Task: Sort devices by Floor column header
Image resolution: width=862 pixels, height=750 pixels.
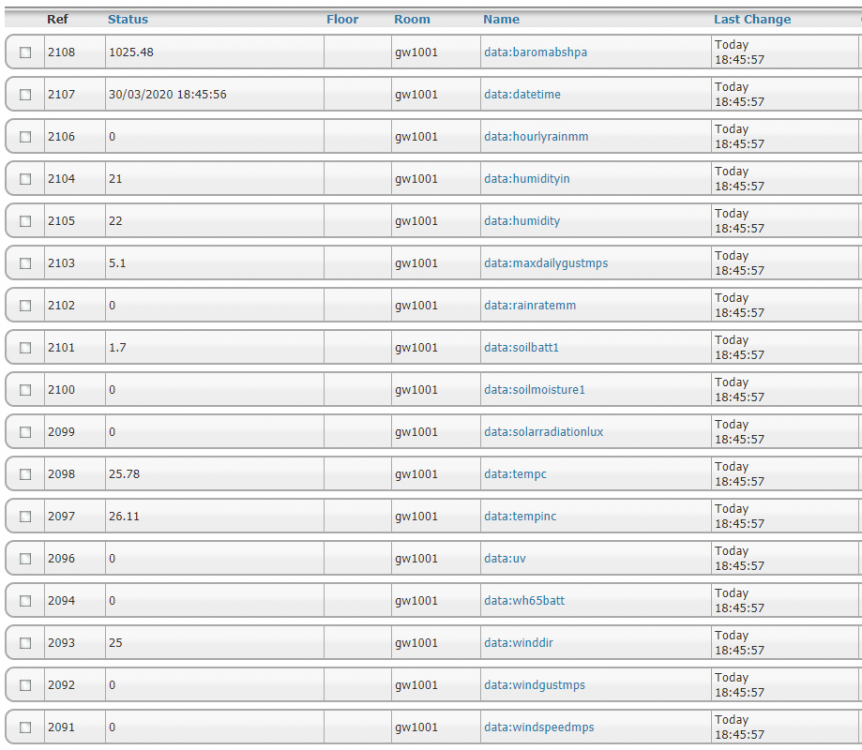Action: 342,19
